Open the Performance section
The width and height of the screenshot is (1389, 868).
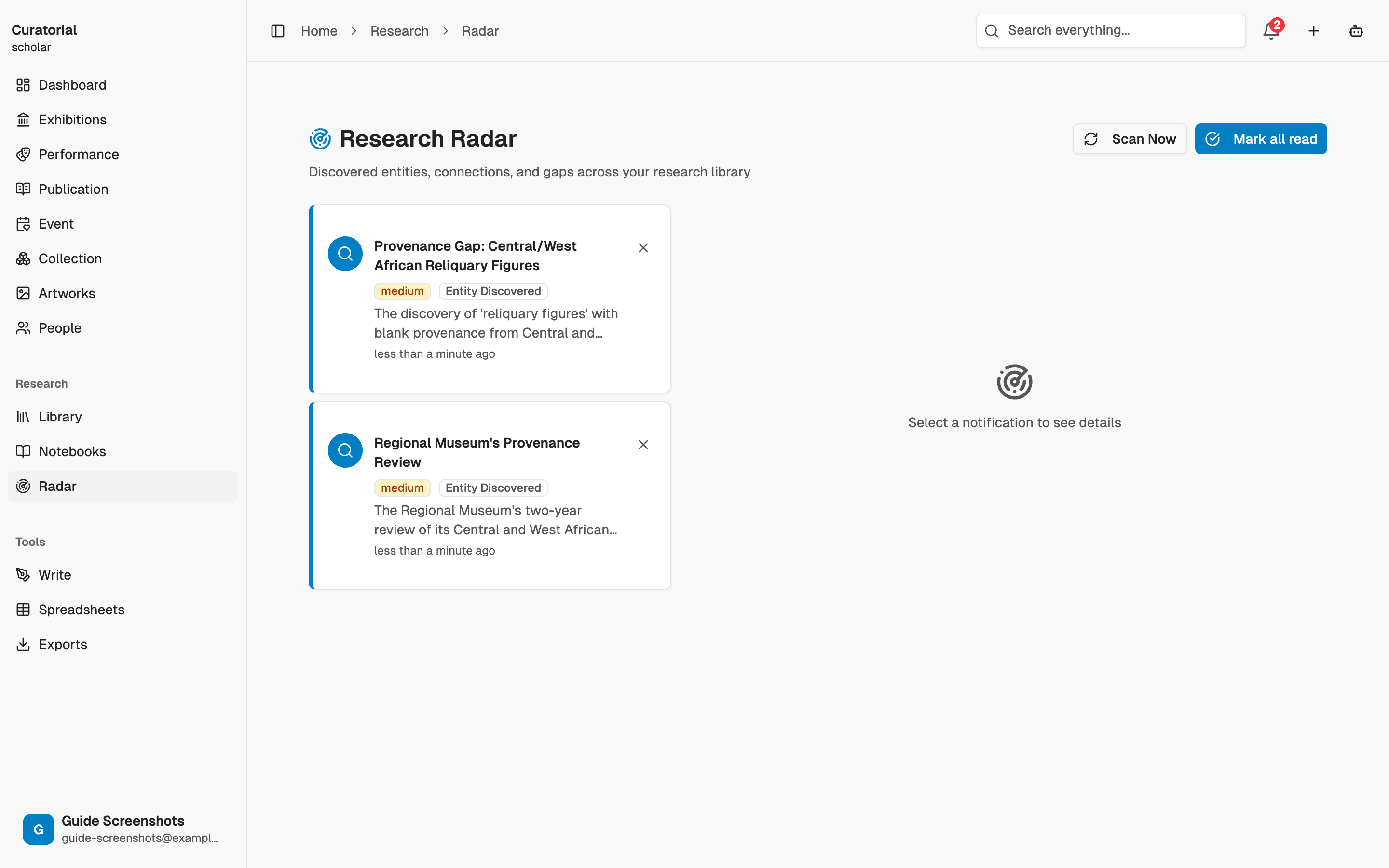123,154
